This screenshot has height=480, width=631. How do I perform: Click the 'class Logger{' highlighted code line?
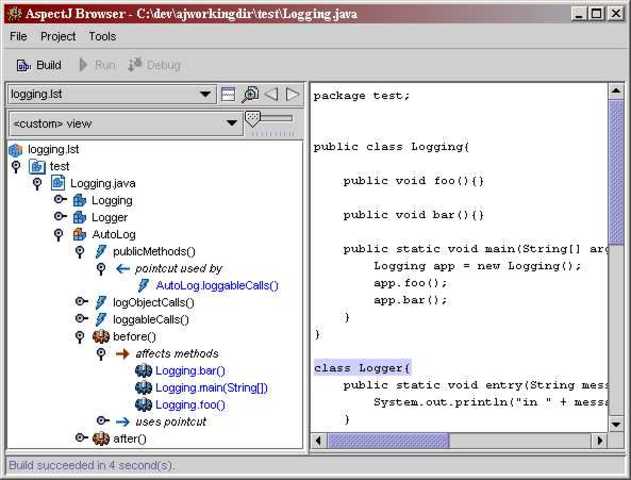pos(362,368)
